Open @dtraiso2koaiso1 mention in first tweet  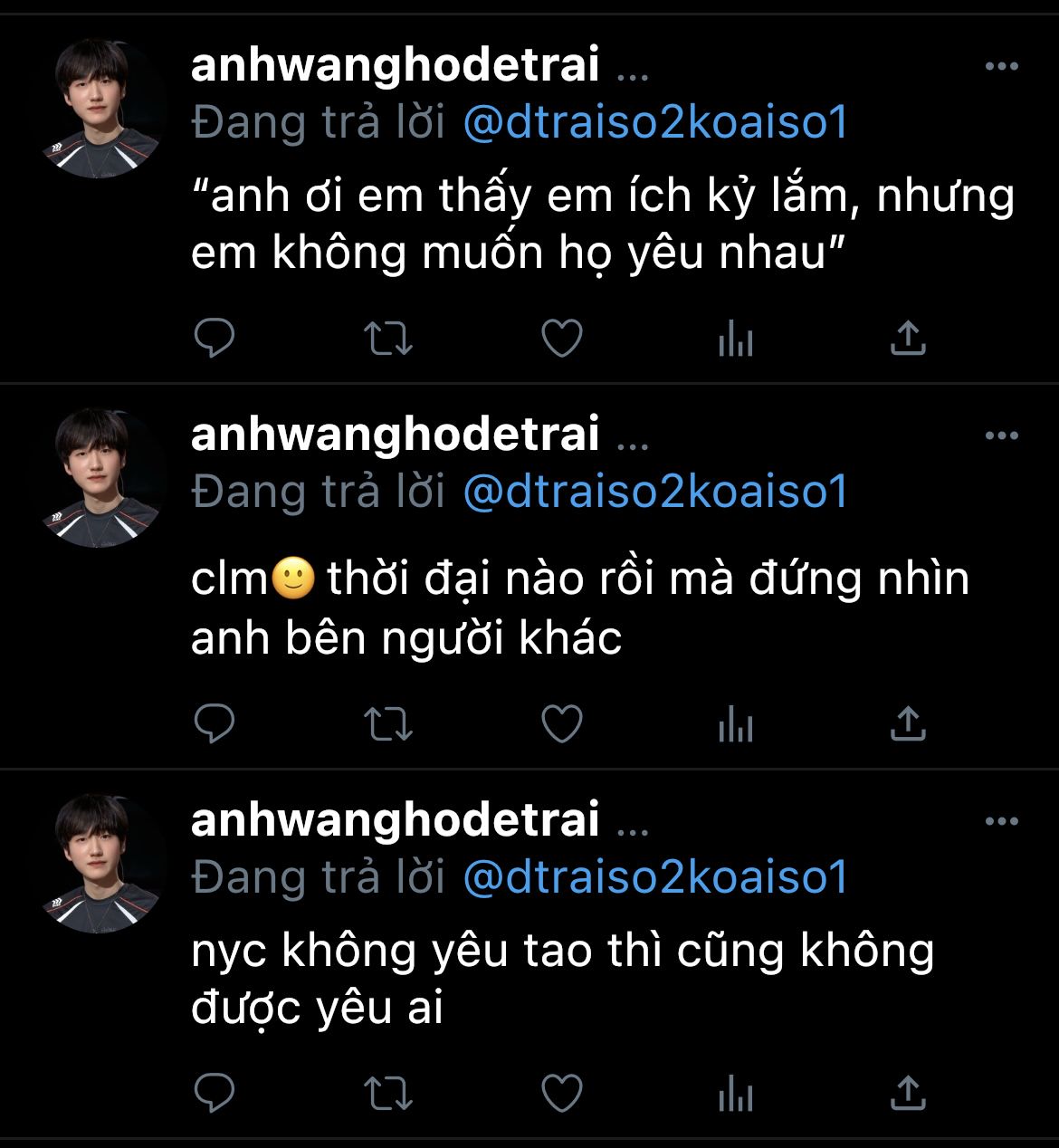(x=655, y=123)
